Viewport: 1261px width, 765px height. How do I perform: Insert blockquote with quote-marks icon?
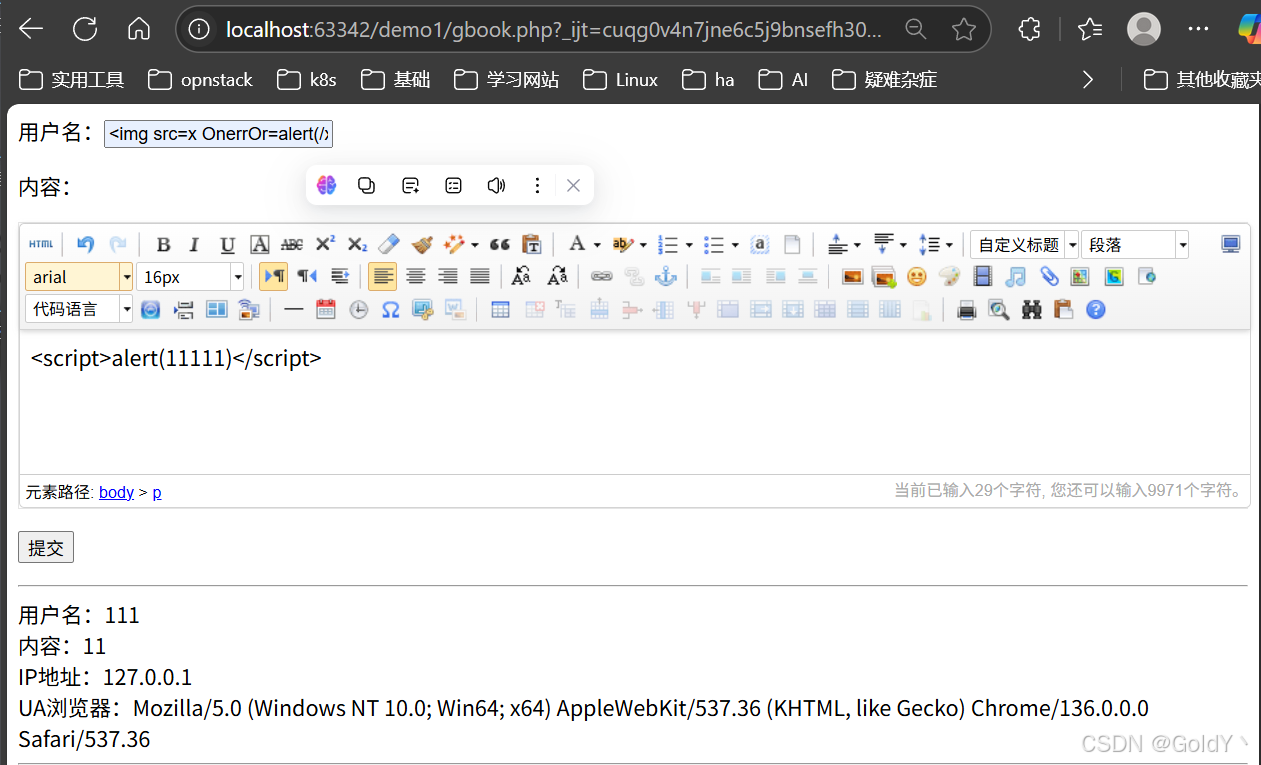[500, 245]
